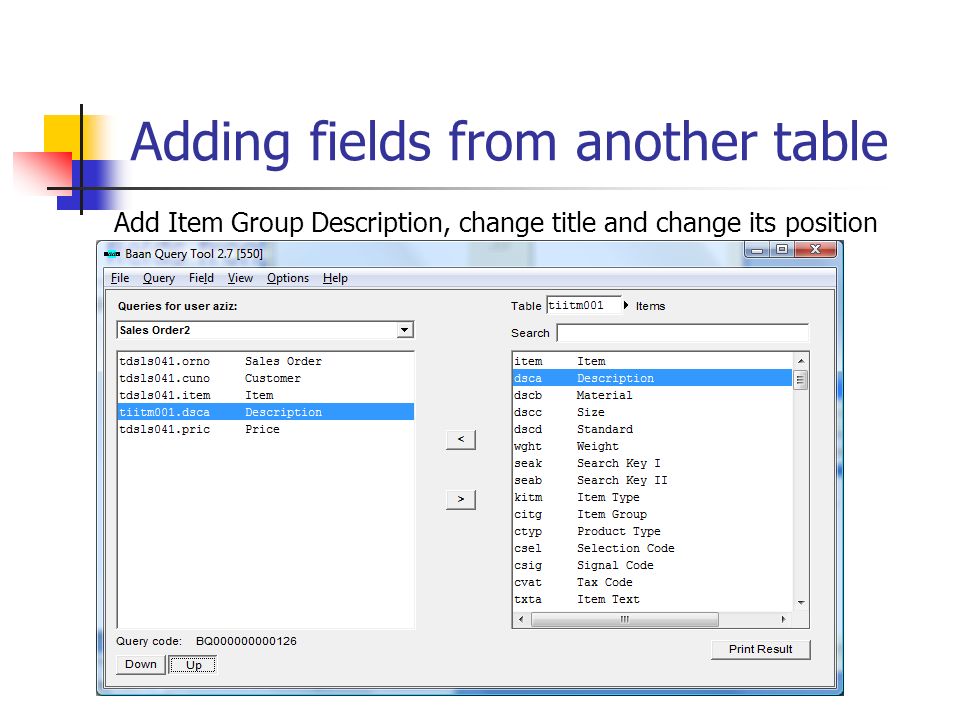Click the move-right '>' arrow button
960x720 pixels.
(460, 499)
